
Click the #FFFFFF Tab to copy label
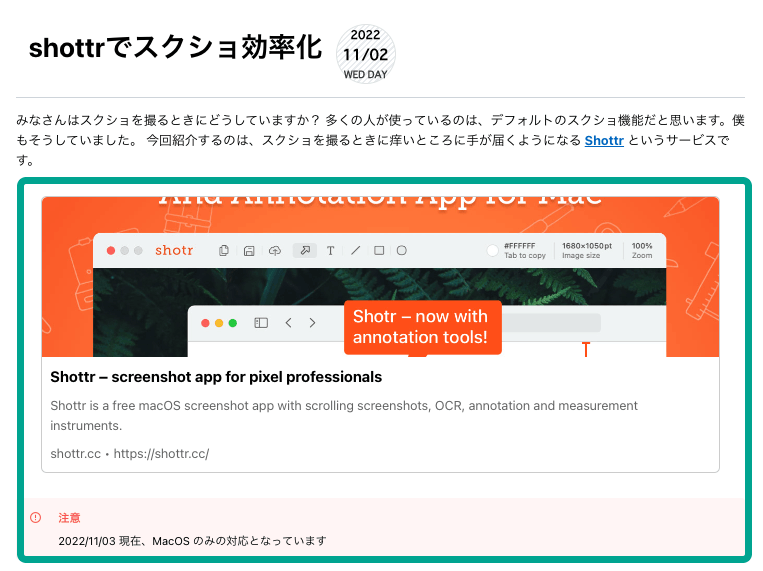click(x=525, y=251)
